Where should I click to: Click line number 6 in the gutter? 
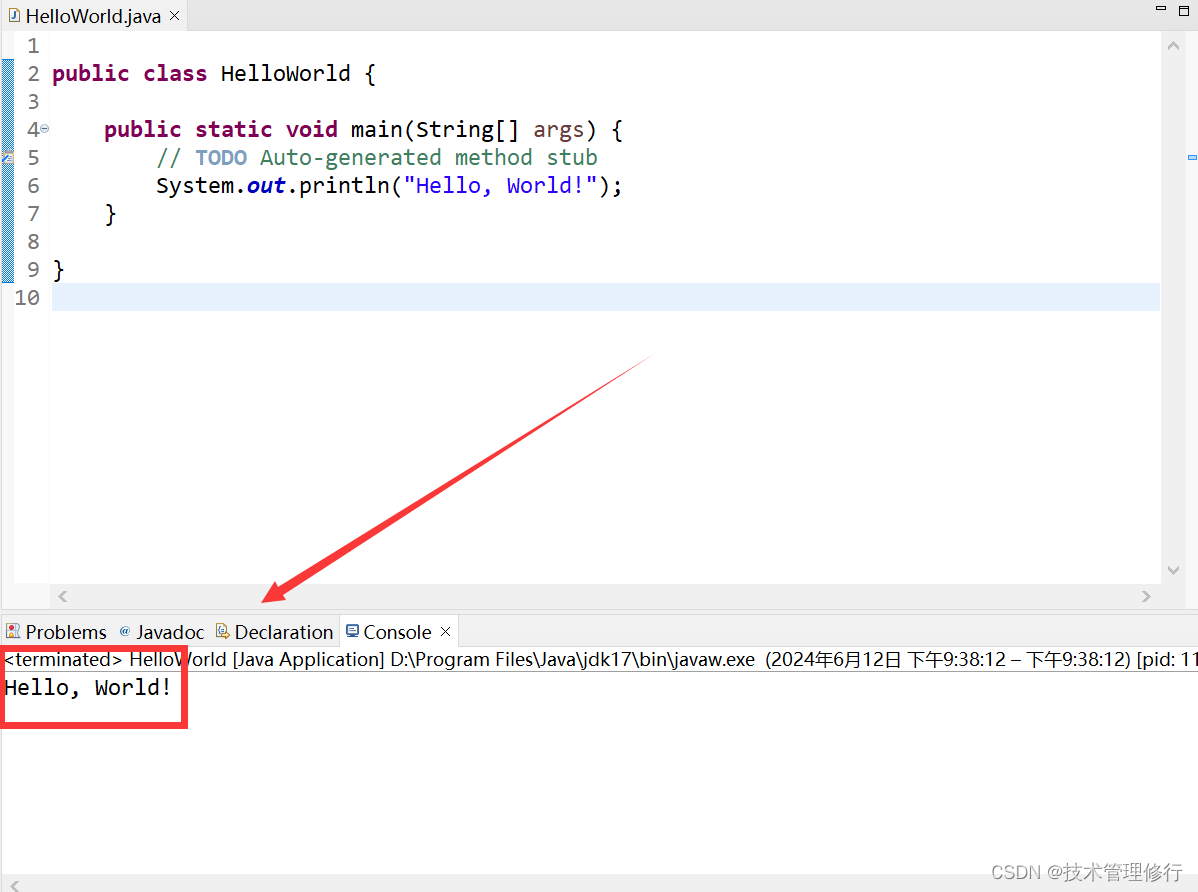(33, 186)
